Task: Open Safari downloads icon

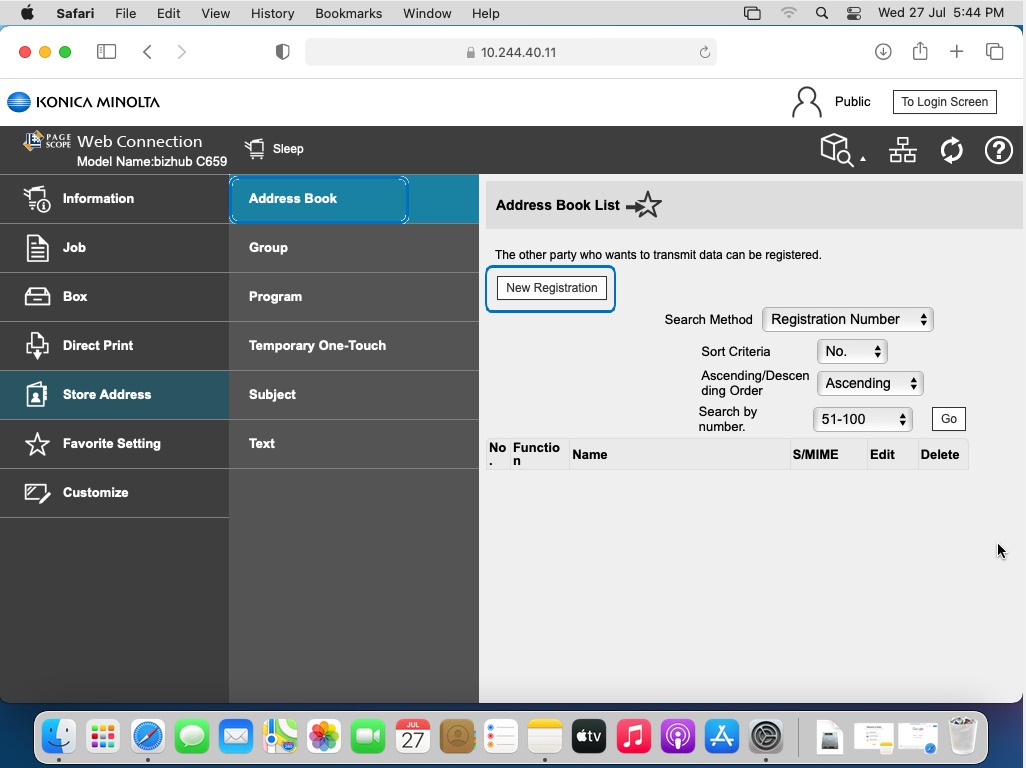Action: tap(883, 52)
